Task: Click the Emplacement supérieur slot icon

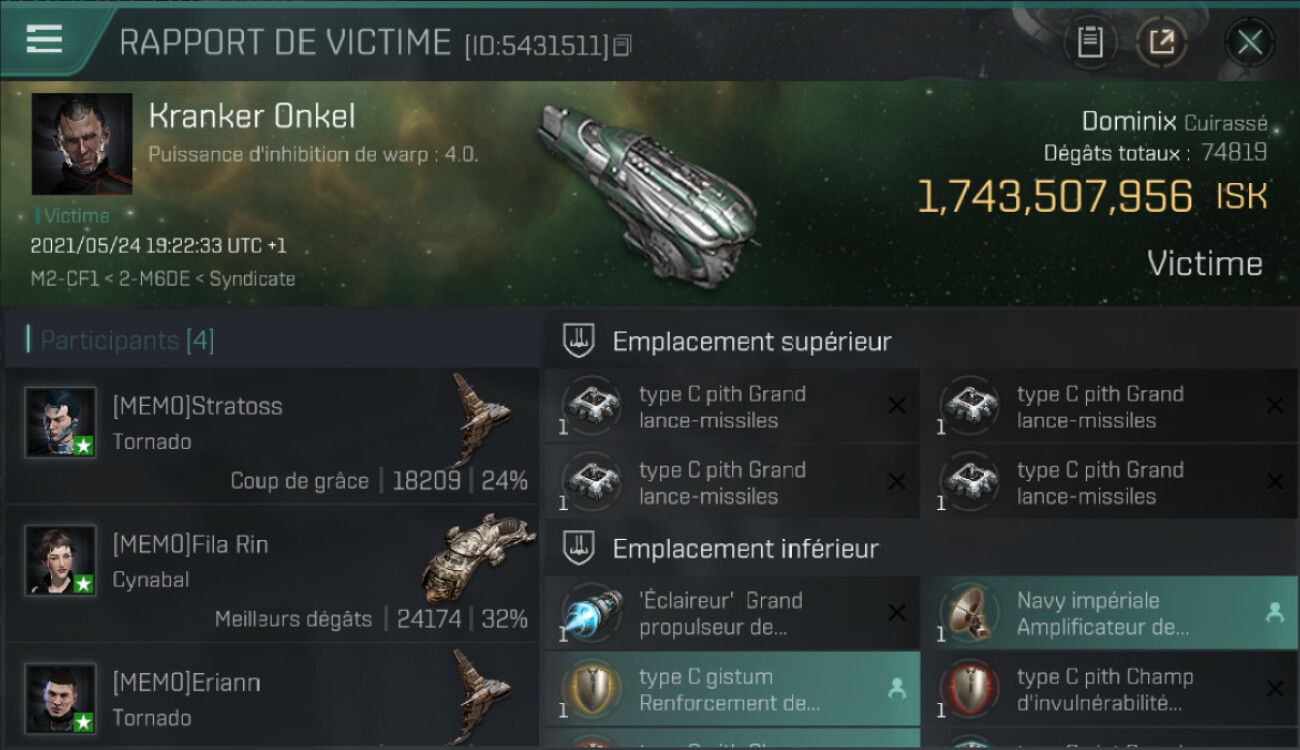Action: (578, 341)
